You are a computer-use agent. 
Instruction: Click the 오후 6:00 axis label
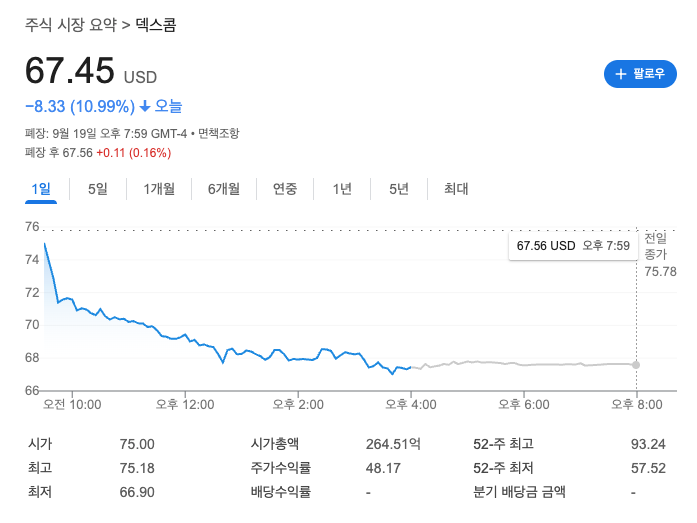pyautogui.click(x=524, y=405)
